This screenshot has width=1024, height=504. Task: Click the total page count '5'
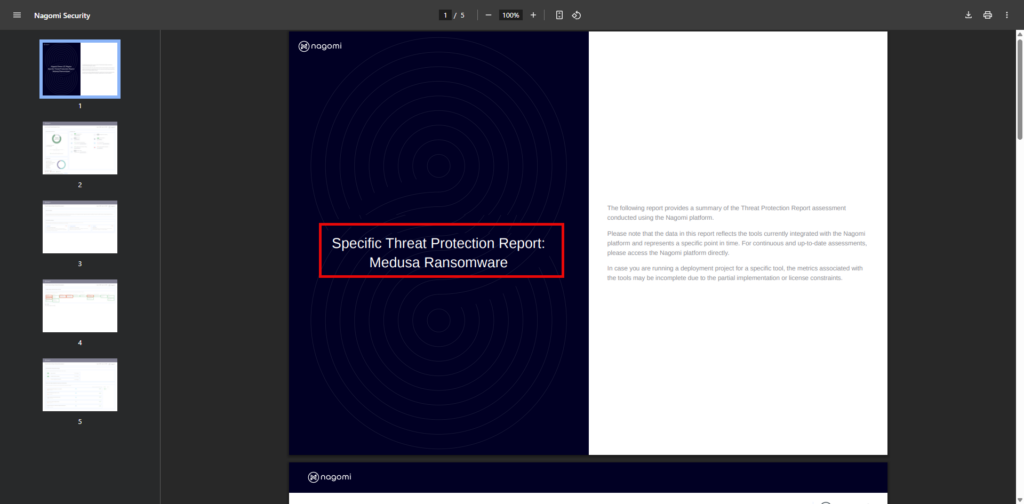coord(462,15)
